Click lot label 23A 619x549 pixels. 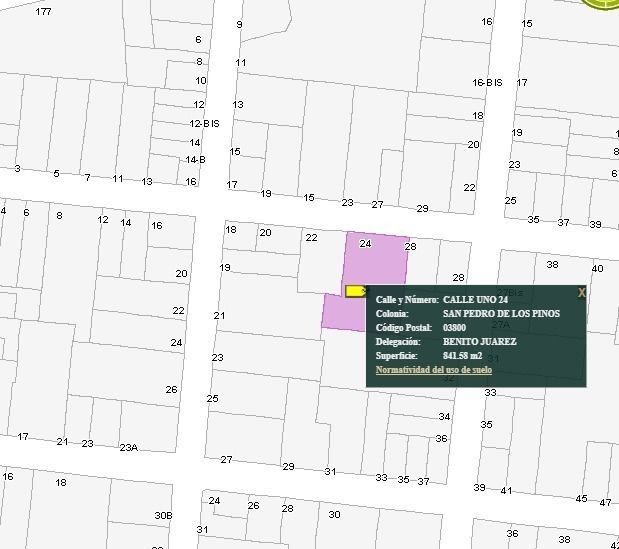(129, 448)
